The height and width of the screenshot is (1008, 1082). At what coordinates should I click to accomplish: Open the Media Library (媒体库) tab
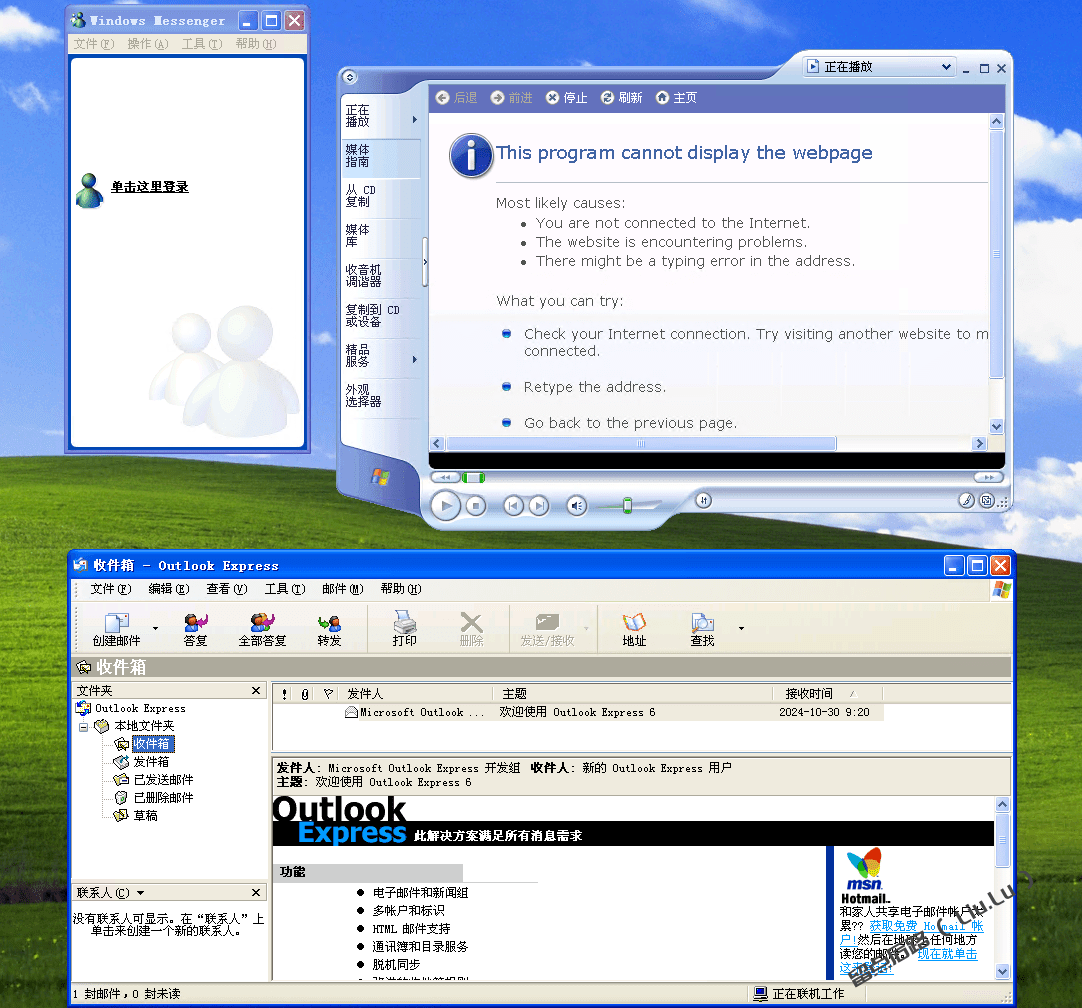(380, 236)
